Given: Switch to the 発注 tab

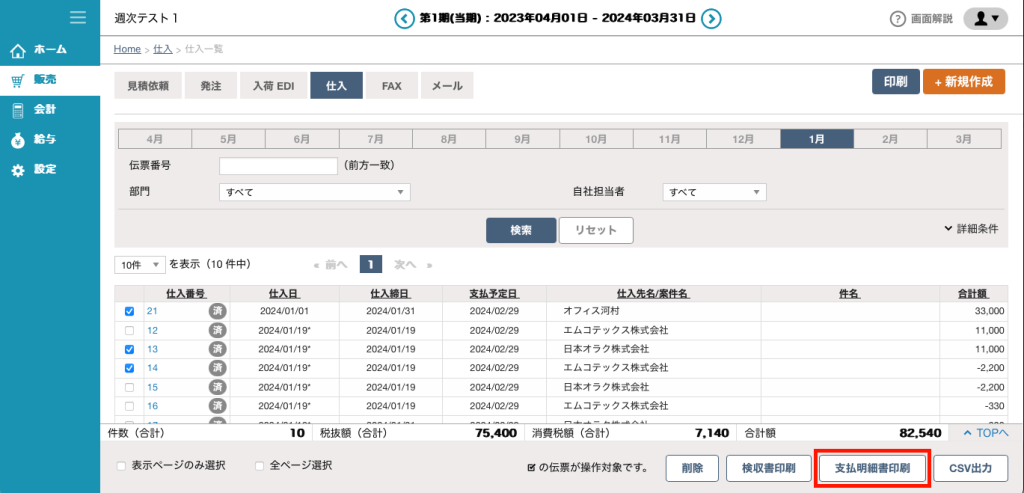Looking at the screenshot, I should coord(211,86).
